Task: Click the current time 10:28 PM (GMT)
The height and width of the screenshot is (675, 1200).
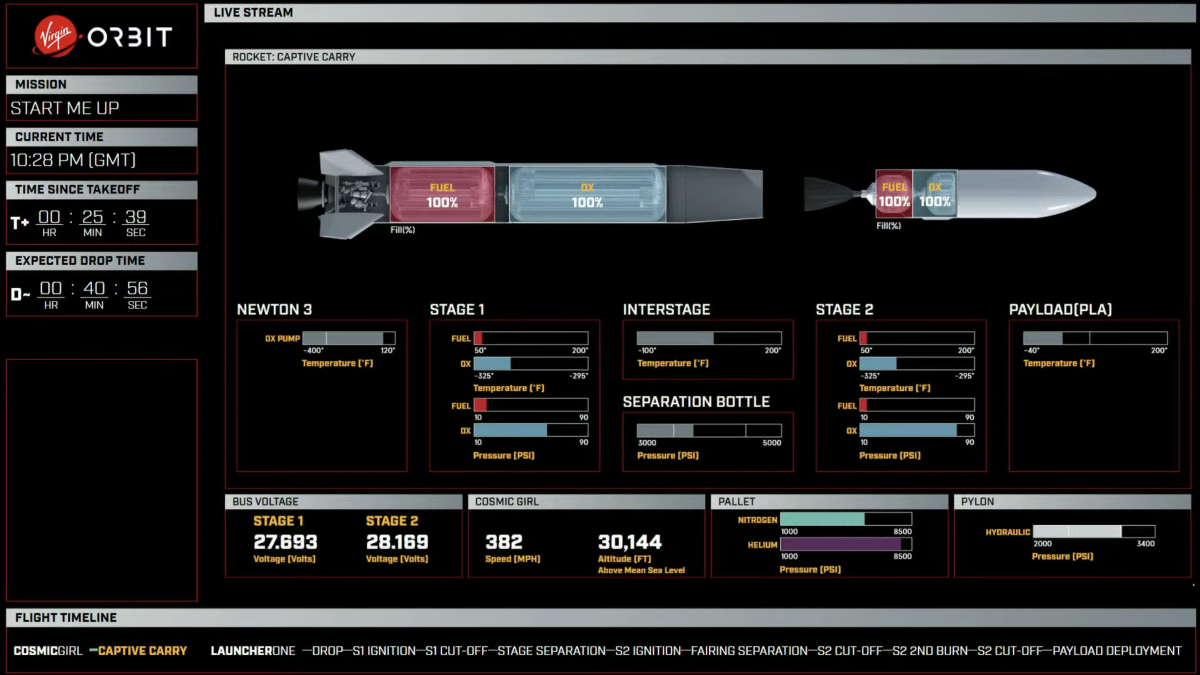Action: (x=73, y=160)
